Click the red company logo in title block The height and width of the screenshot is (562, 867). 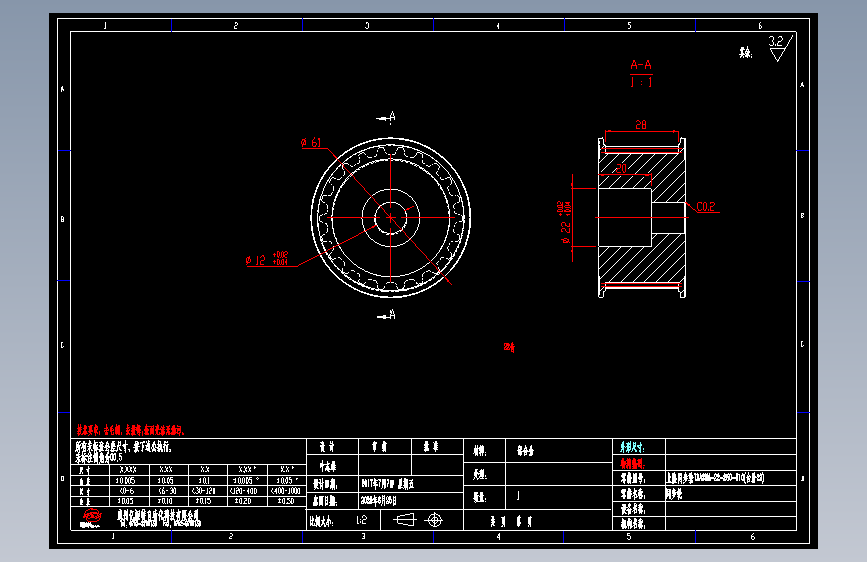point(91,517)
